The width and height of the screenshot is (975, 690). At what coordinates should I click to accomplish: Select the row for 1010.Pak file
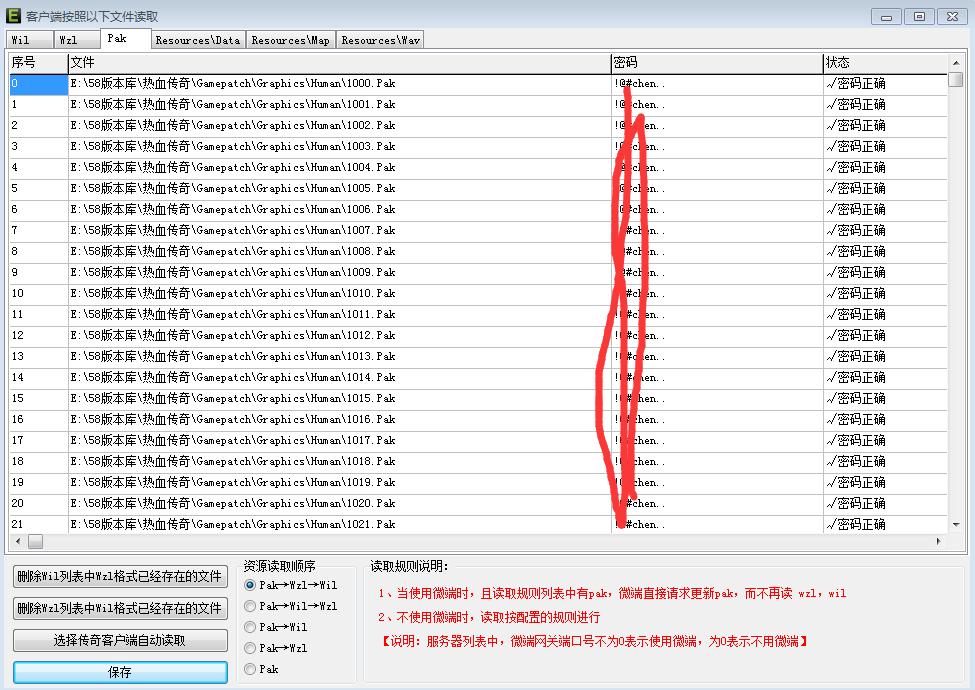click(x=233, y=293)
